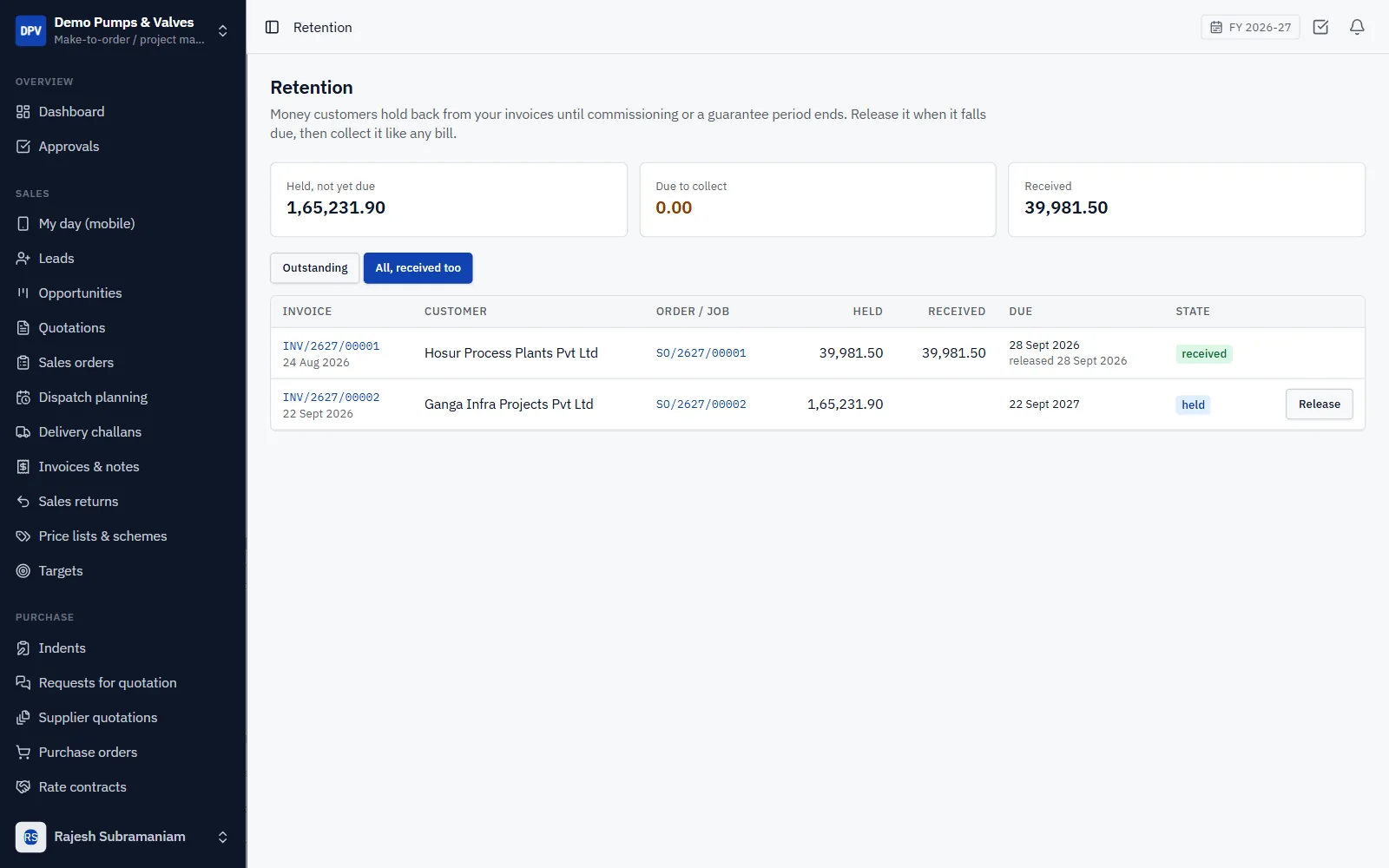Click the Dashboard grid icon

23,112
